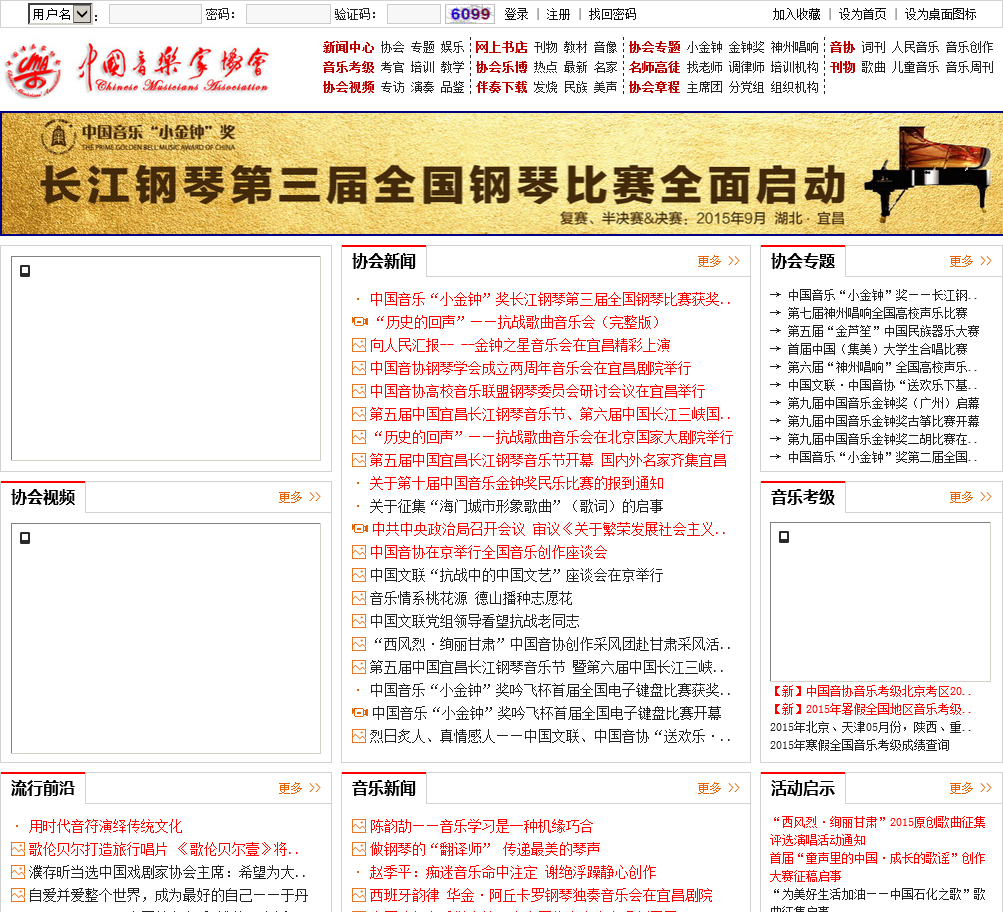
Task: Click the 登录 login link
Action: (516, 14)
